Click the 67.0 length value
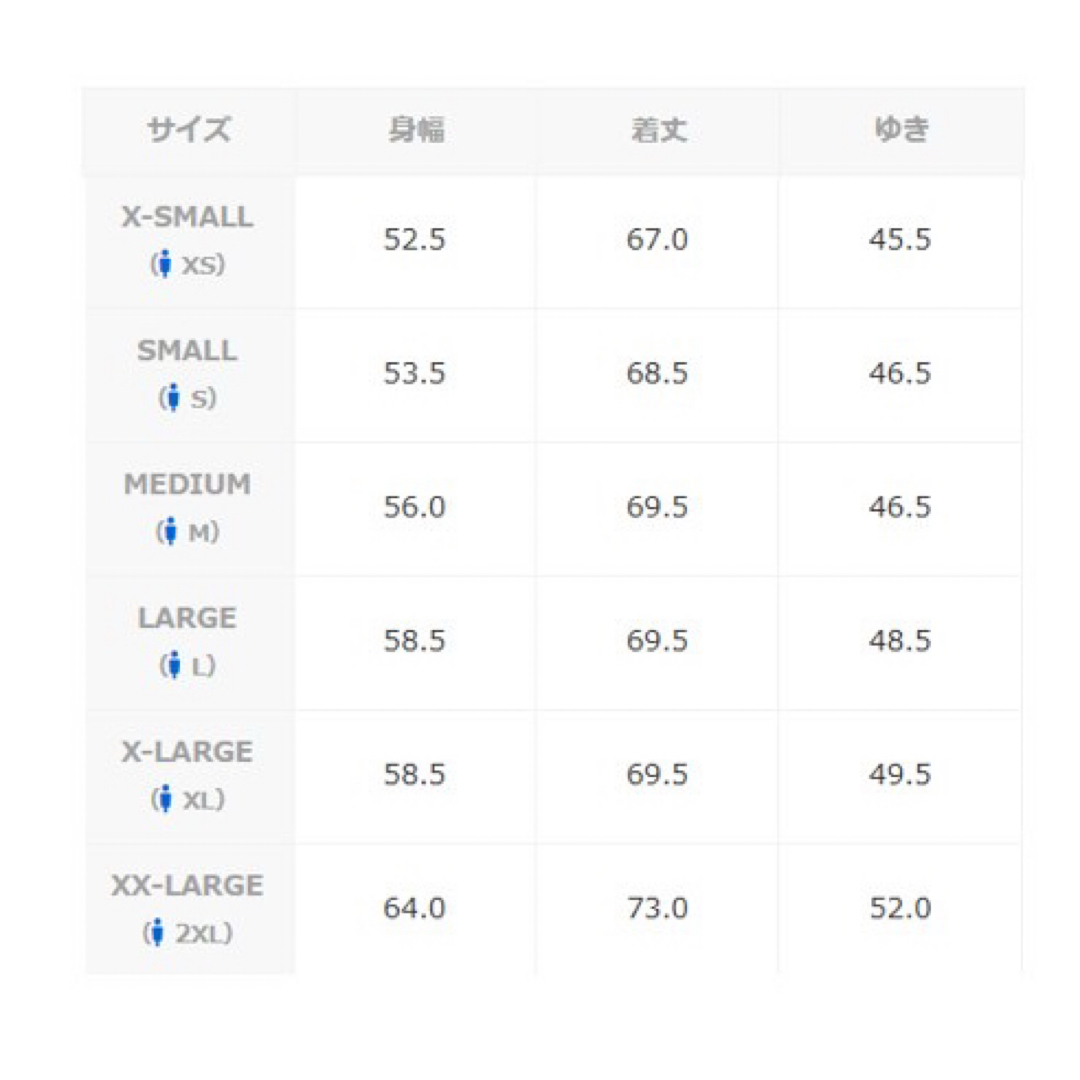The image size is (1080, 1080). pyautogui.click(x=658, y=240)
